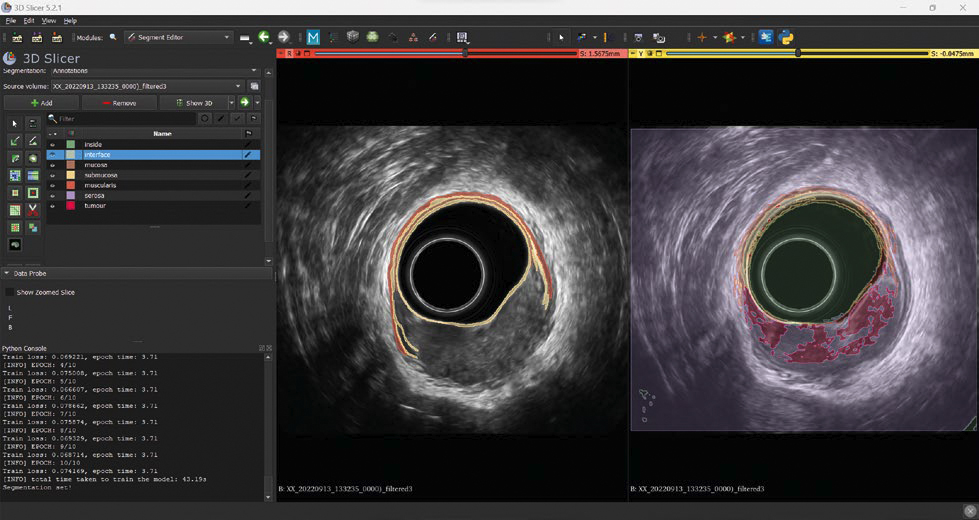Toggle visibility of interface segment
The height and width of the screenshot is (520, 979).
pyautogui.click(x=52, y=155)
